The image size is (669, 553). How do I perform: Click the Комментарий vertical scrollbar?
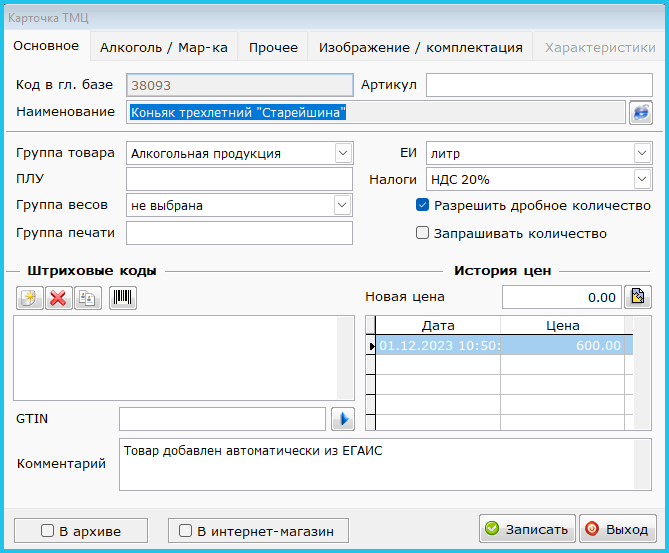click(642, 465)
